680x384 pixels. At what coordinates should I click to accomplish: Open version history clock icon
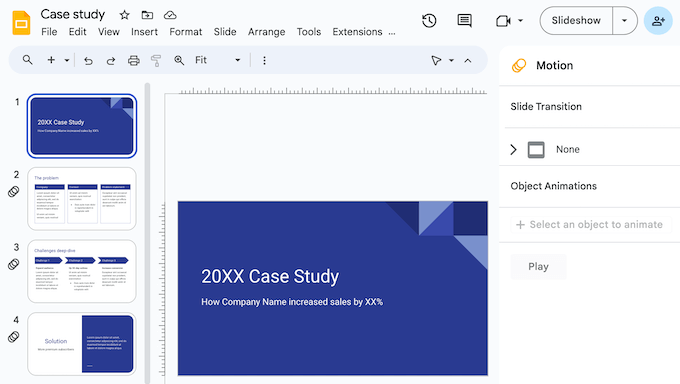tap(429, 20)
